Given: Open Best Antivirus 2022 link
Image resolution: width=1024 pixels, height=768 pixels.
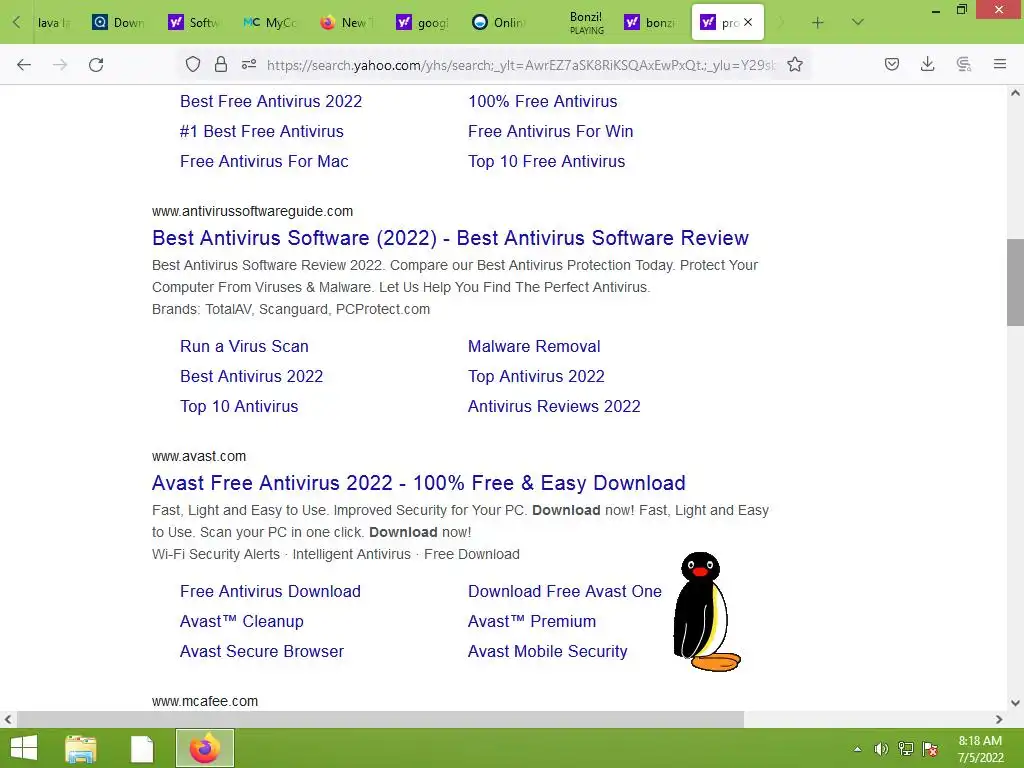Looking at the screenshot, I should click(x=251, y=376).
